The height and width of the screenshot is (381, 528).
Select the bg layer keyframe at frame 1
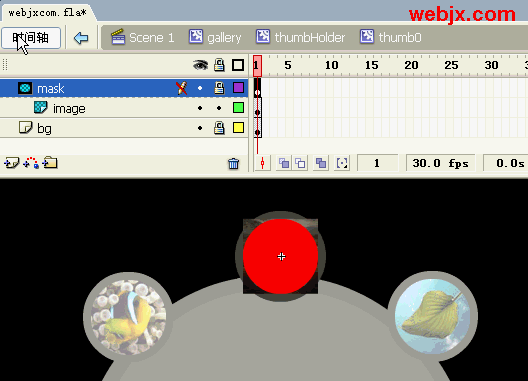[257, 128]
